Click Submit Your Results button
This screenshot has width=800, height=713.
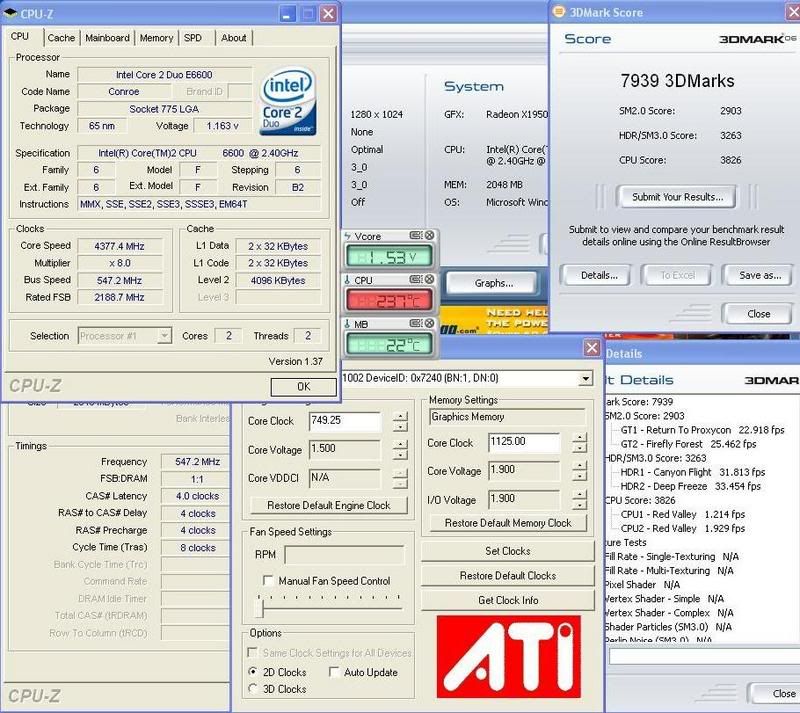pos(677,197)
